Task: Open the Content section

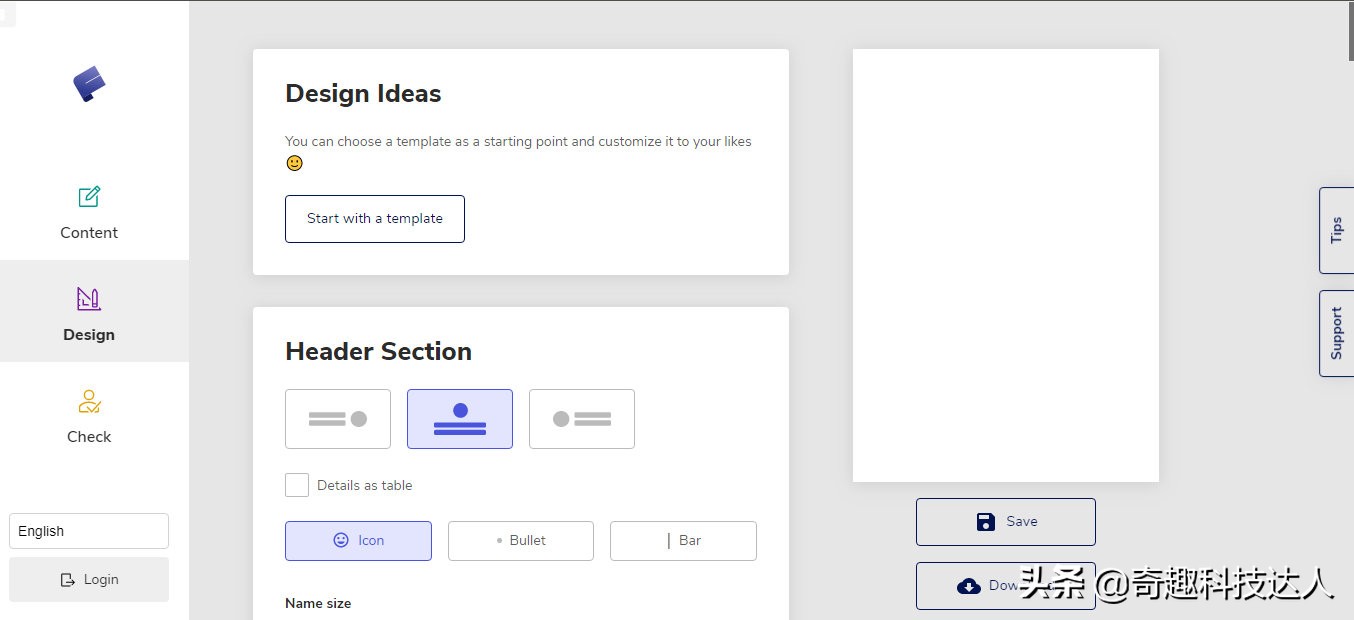Action: [89, 213]
